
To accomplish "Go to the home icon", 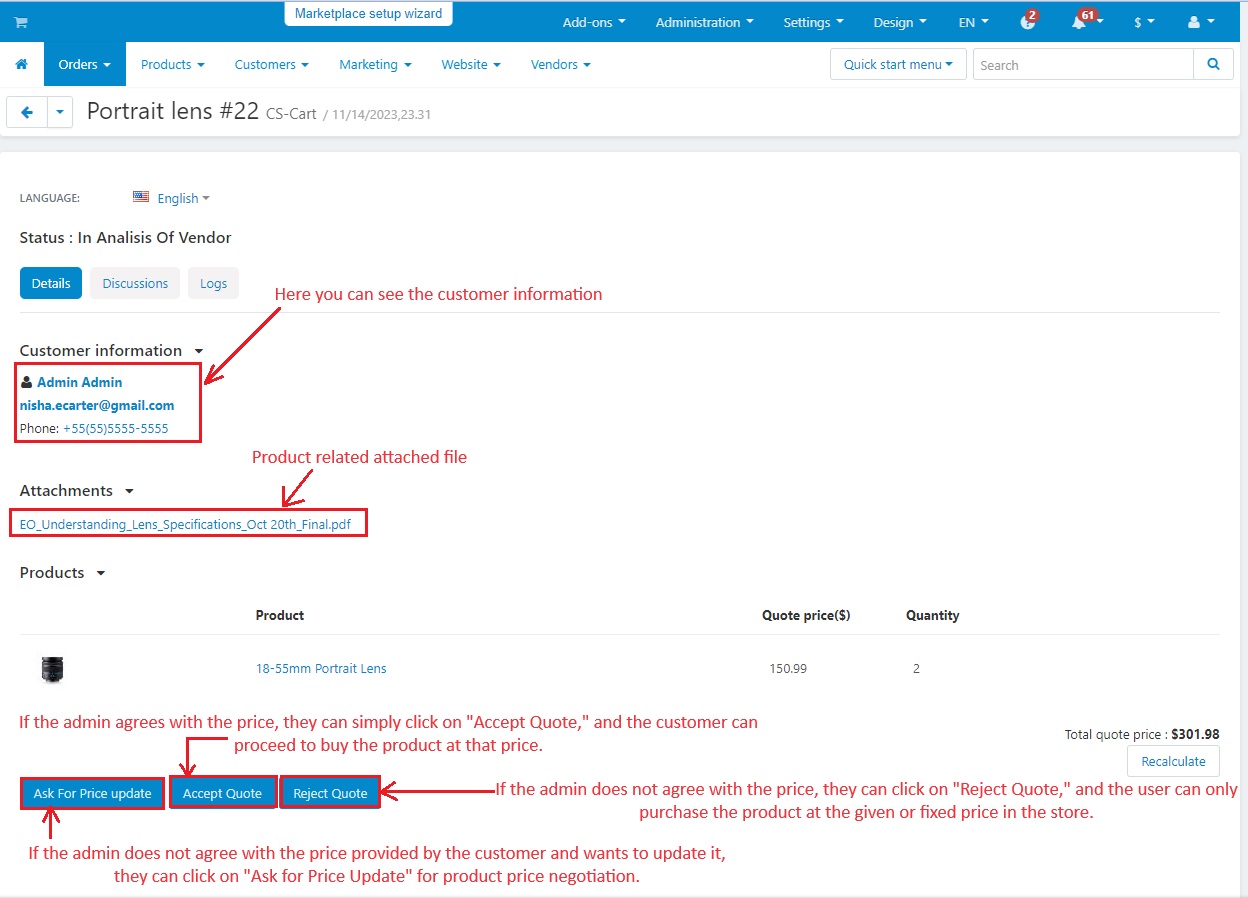I will 21,64.
